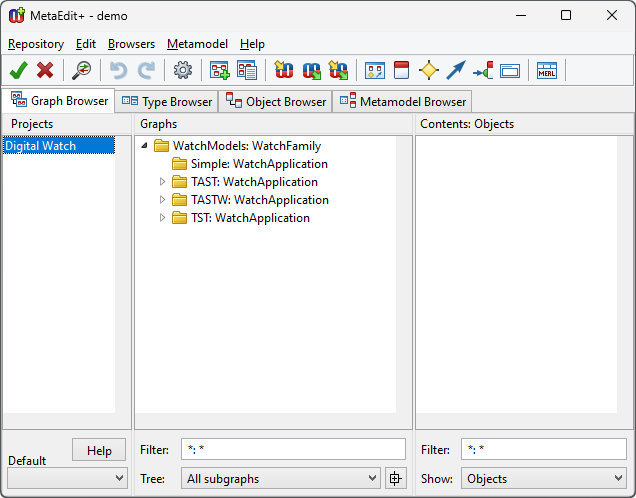The image size is (636, 498).
Task: Open the magnifier search toolbar icon
Action: pyautogui.click(x=82, y=70)
